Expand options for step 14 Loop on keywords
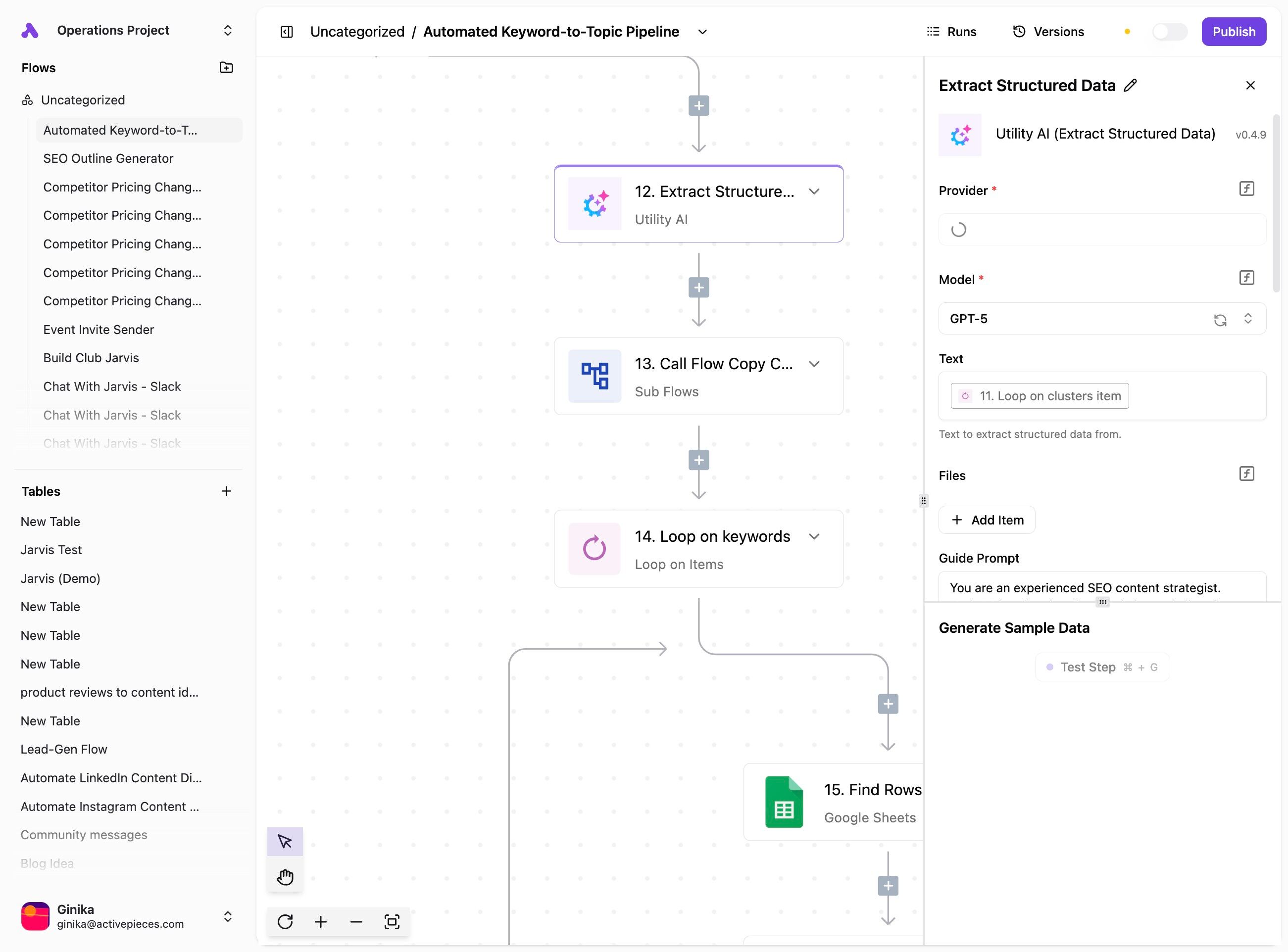 [813, 536]
